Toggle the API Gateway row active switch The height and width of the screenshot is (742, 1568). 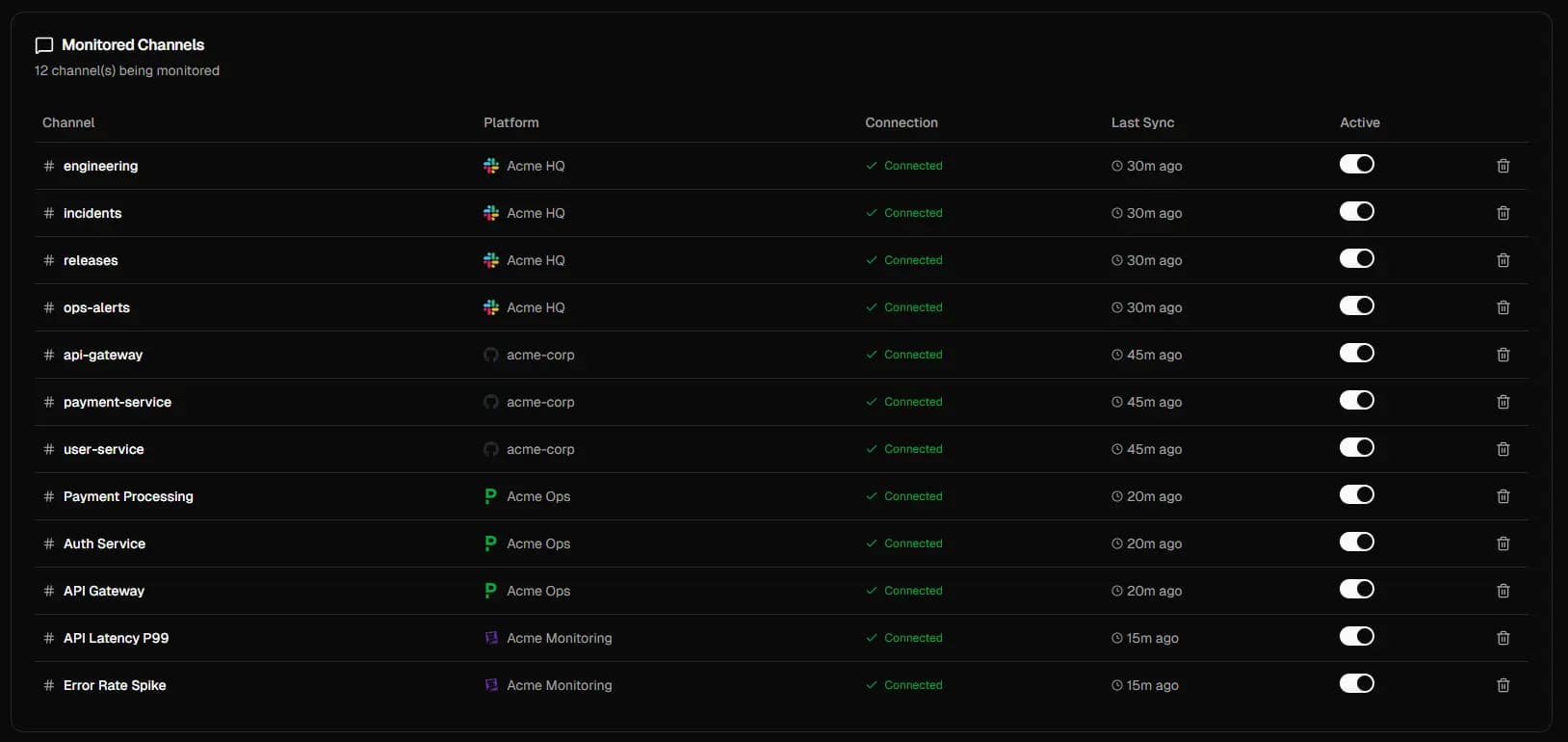click(1356, 589)
